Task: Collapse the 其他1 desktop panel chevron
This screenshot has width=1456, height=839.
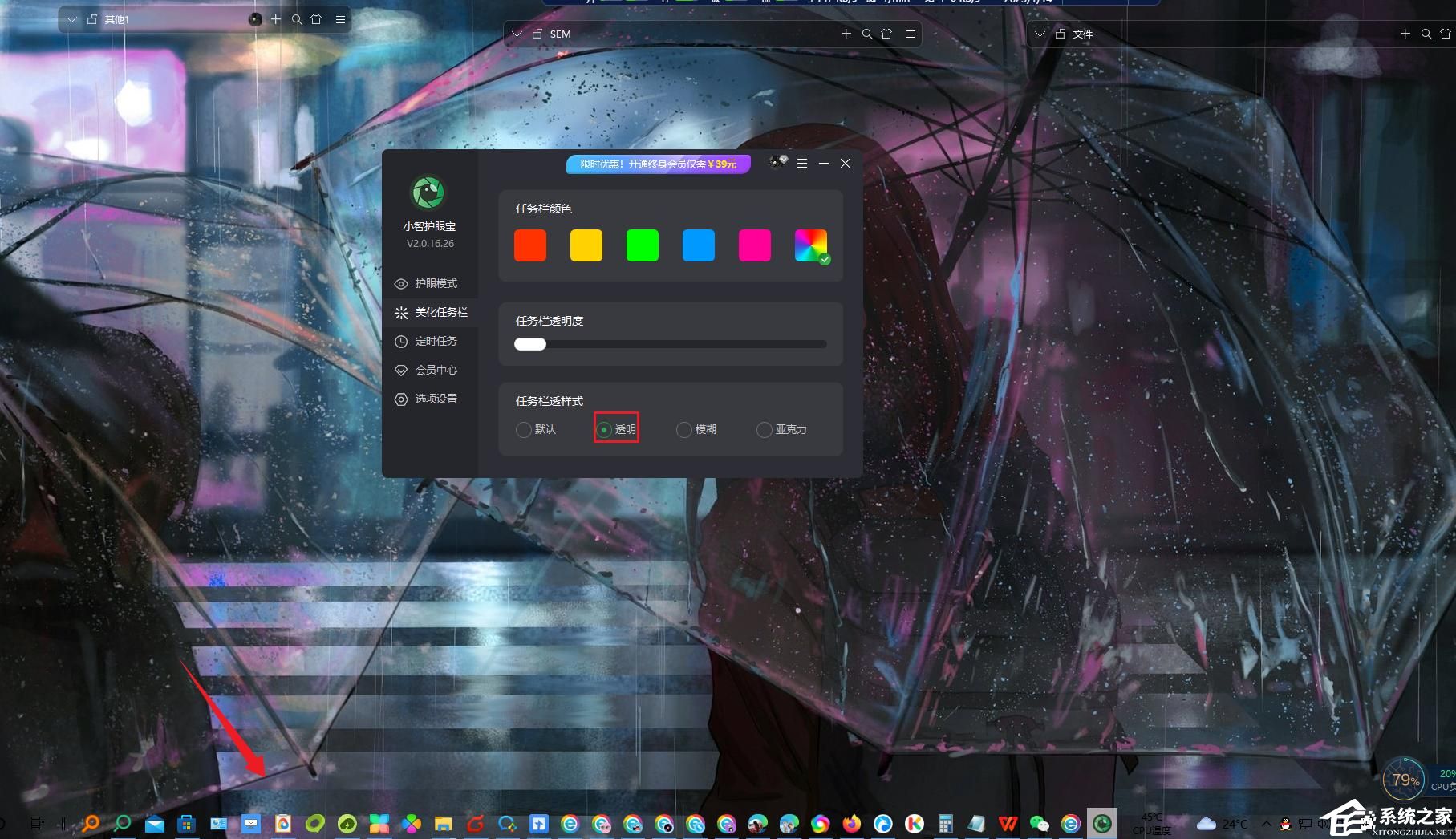Action: [71, 19]
